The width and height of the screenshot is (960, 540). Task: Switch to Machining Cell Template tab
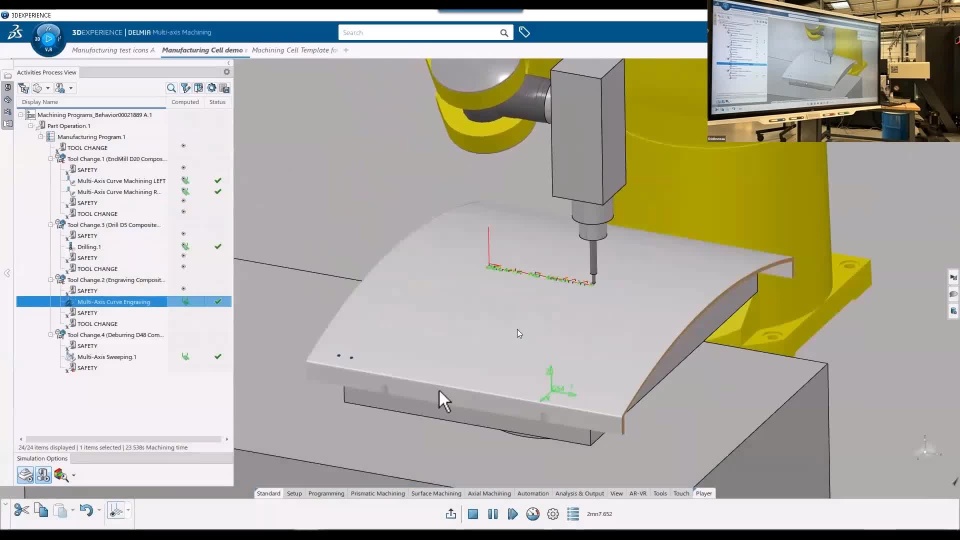294,50
